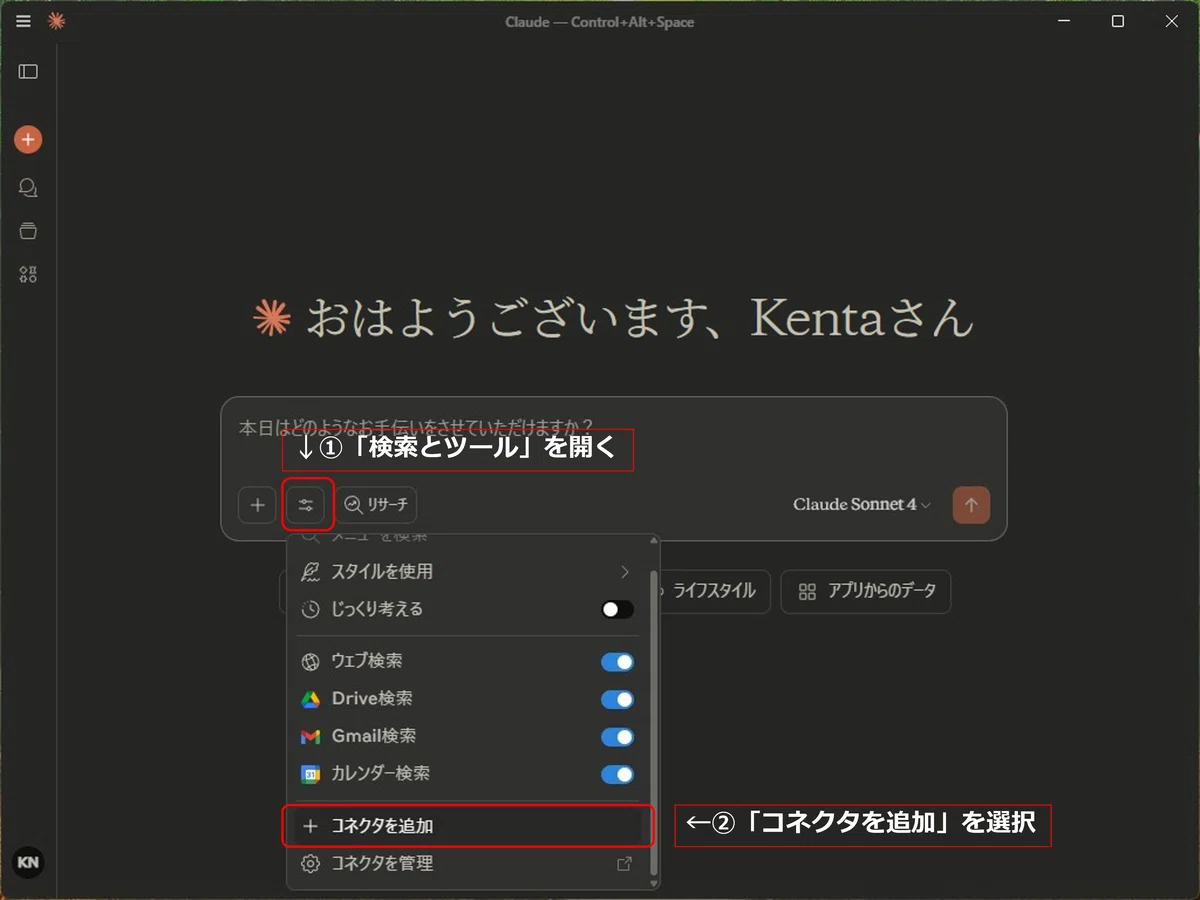Screen dimensions: 1200x900
Task: Click the アプリからのデータ suggestion chip
Action: [866, 591]
